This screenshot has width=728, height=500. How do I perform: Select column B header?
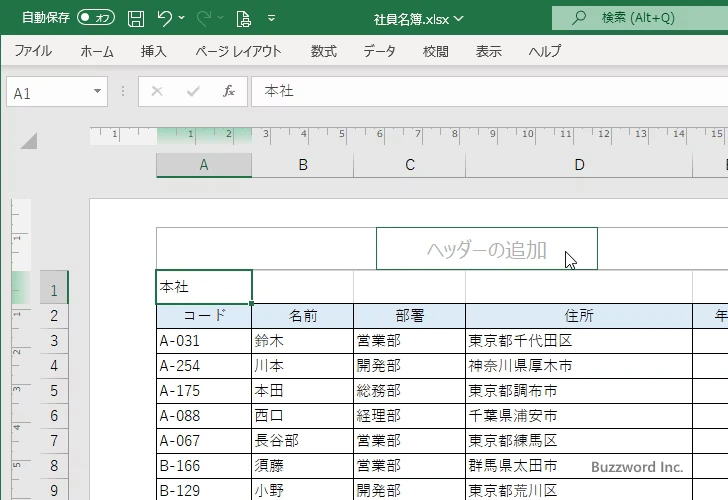[x=303, y=165]
